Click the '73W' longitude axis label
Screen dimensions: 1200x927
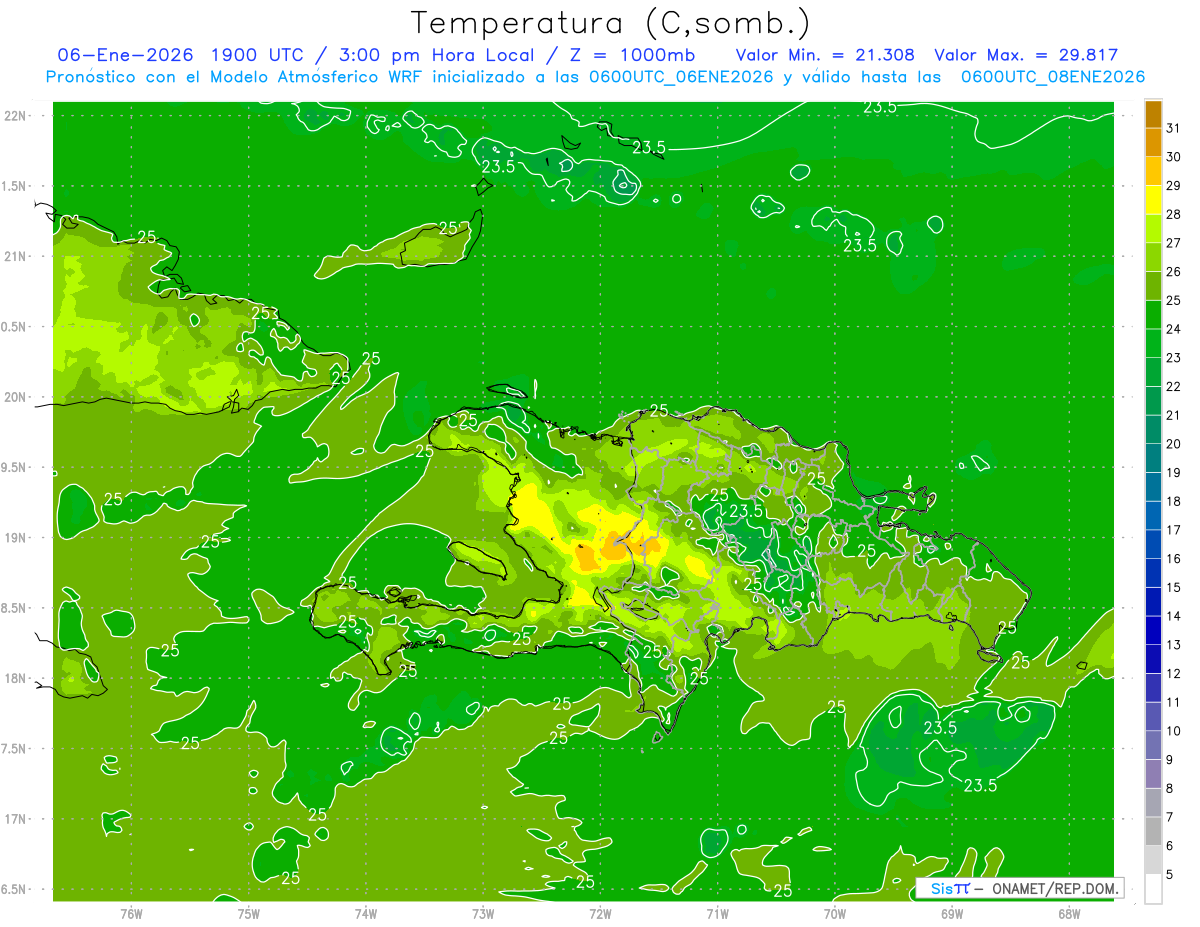(x=483, y=912)
